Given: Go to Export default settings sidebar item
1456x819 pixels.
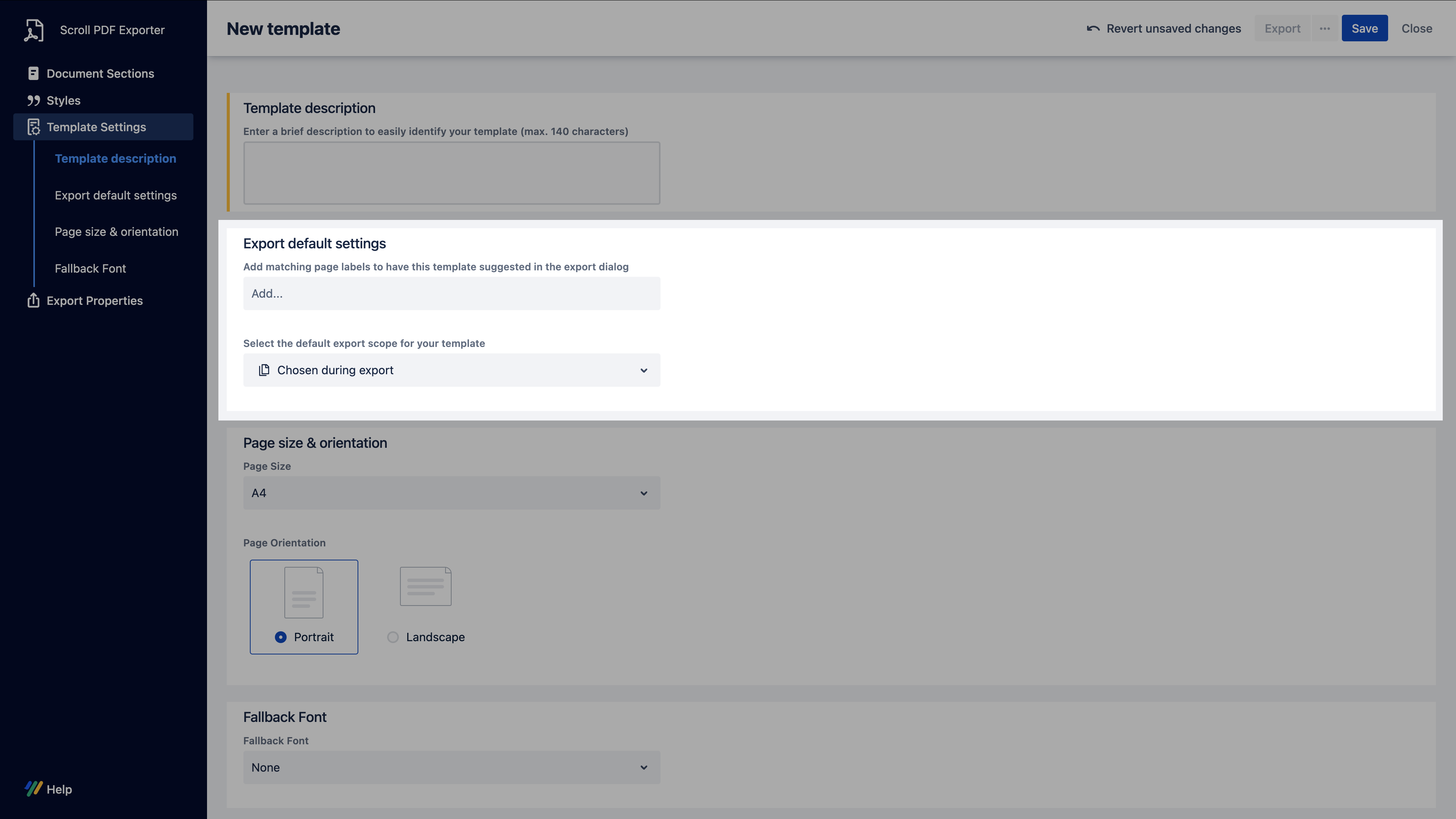Looking at the screenshot, I should click(x=115, y=196).
